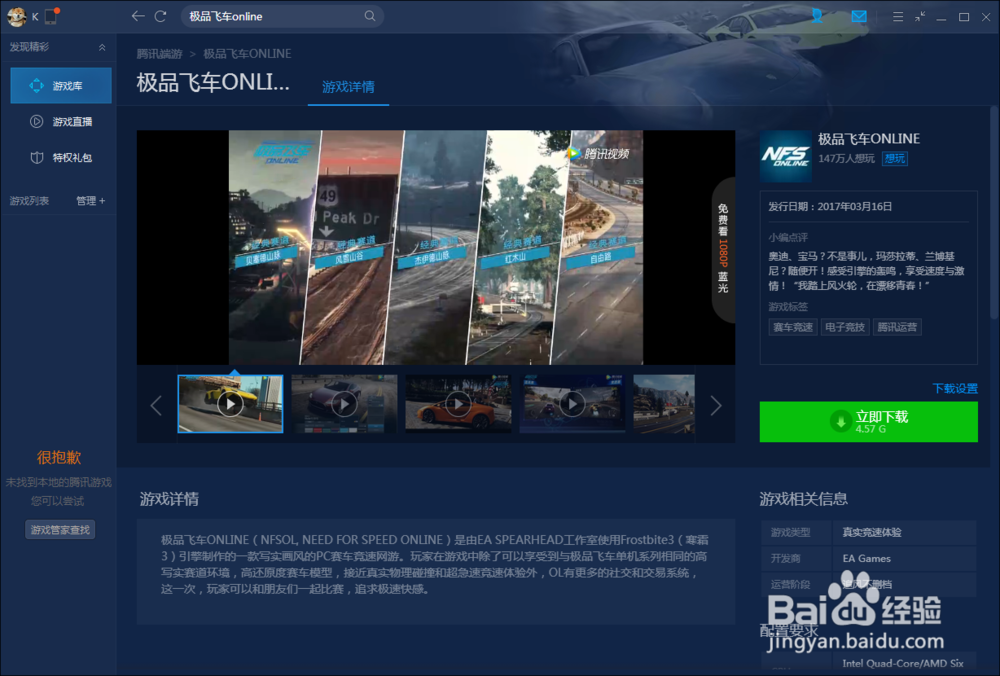
Task: Refresh the page with reload icon
Action: tap(161, 16)
